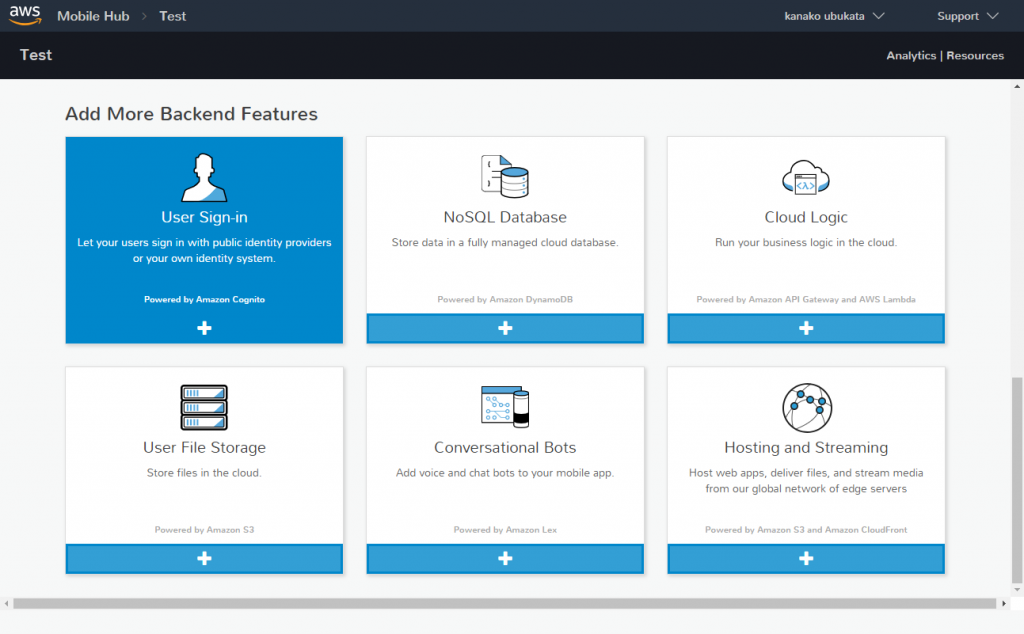The image size is (1024, 634).
Task: Click the horizontal scrollbar right arrow
Action: pyautogui.click(x=1004, y=603)
